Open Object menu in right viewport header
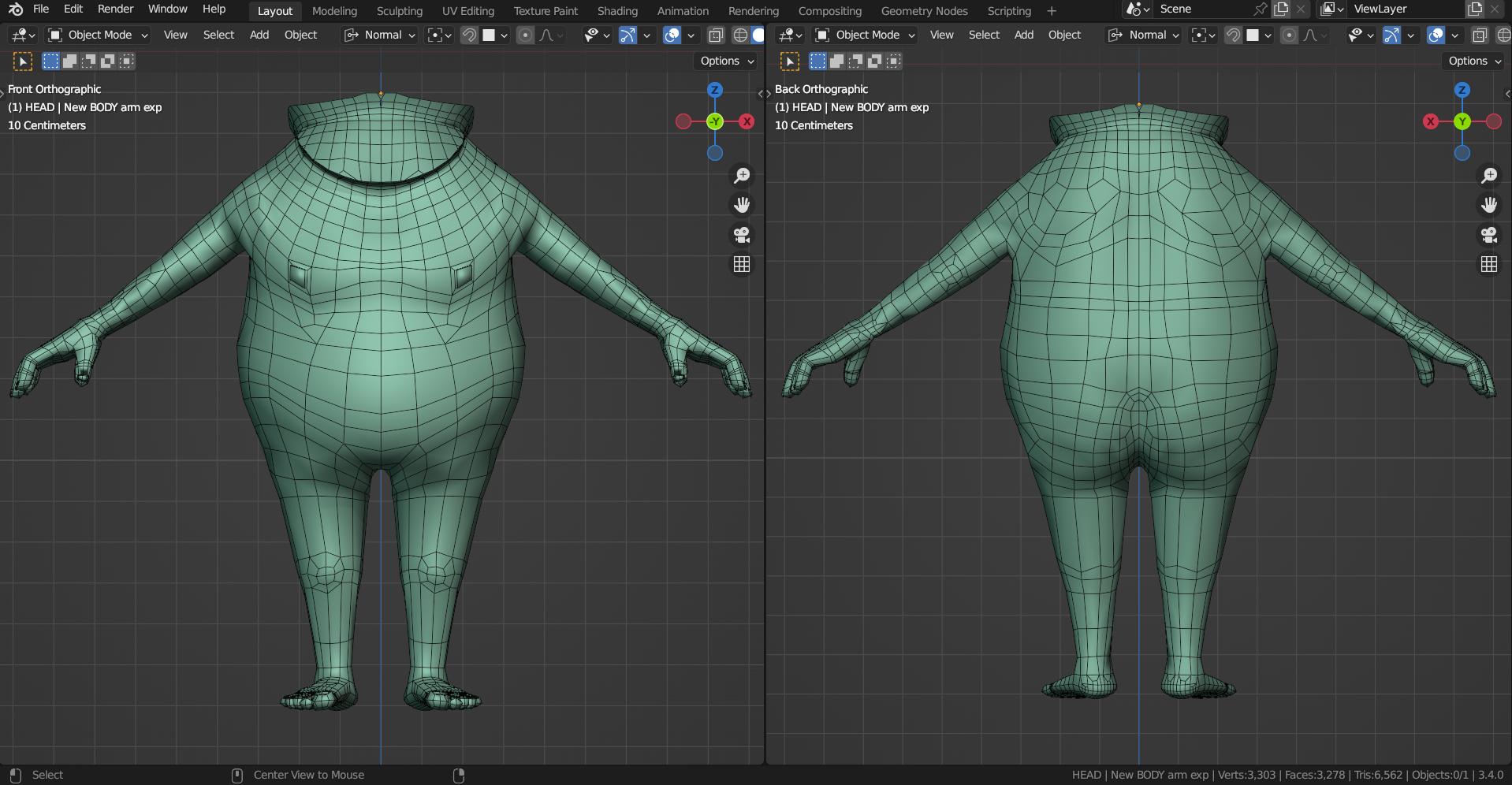The height and width of the screenshot is (785, 1512). (x=1064, y=35)
